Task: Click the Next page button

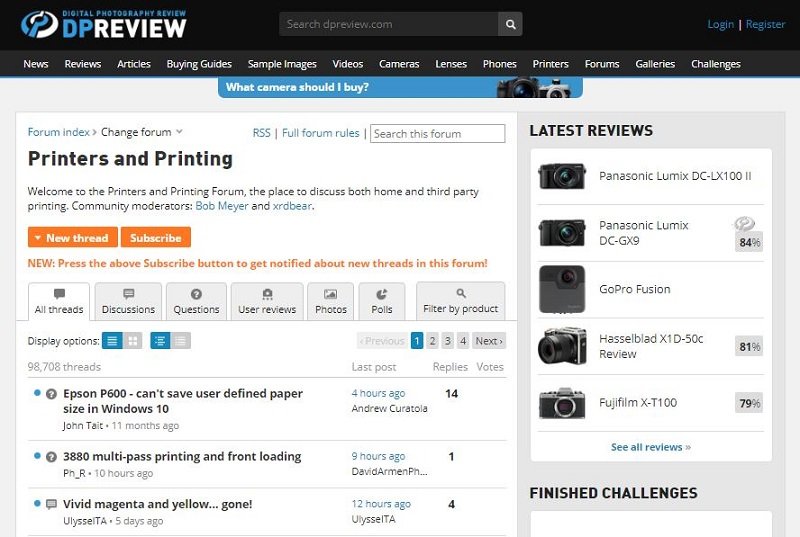Action: tap(489, 341)
